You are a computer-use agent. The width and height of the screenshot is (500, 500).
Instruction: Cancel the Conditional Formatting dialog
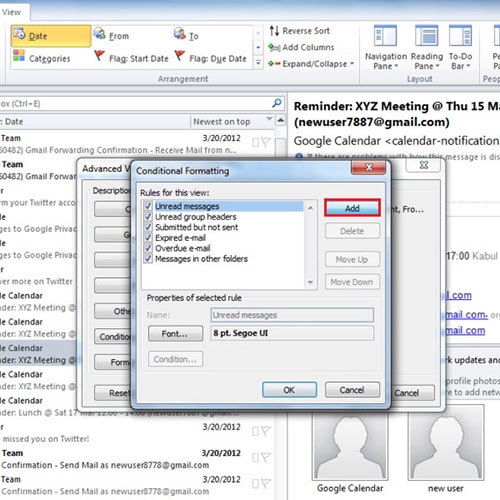[x=352, y=390]
